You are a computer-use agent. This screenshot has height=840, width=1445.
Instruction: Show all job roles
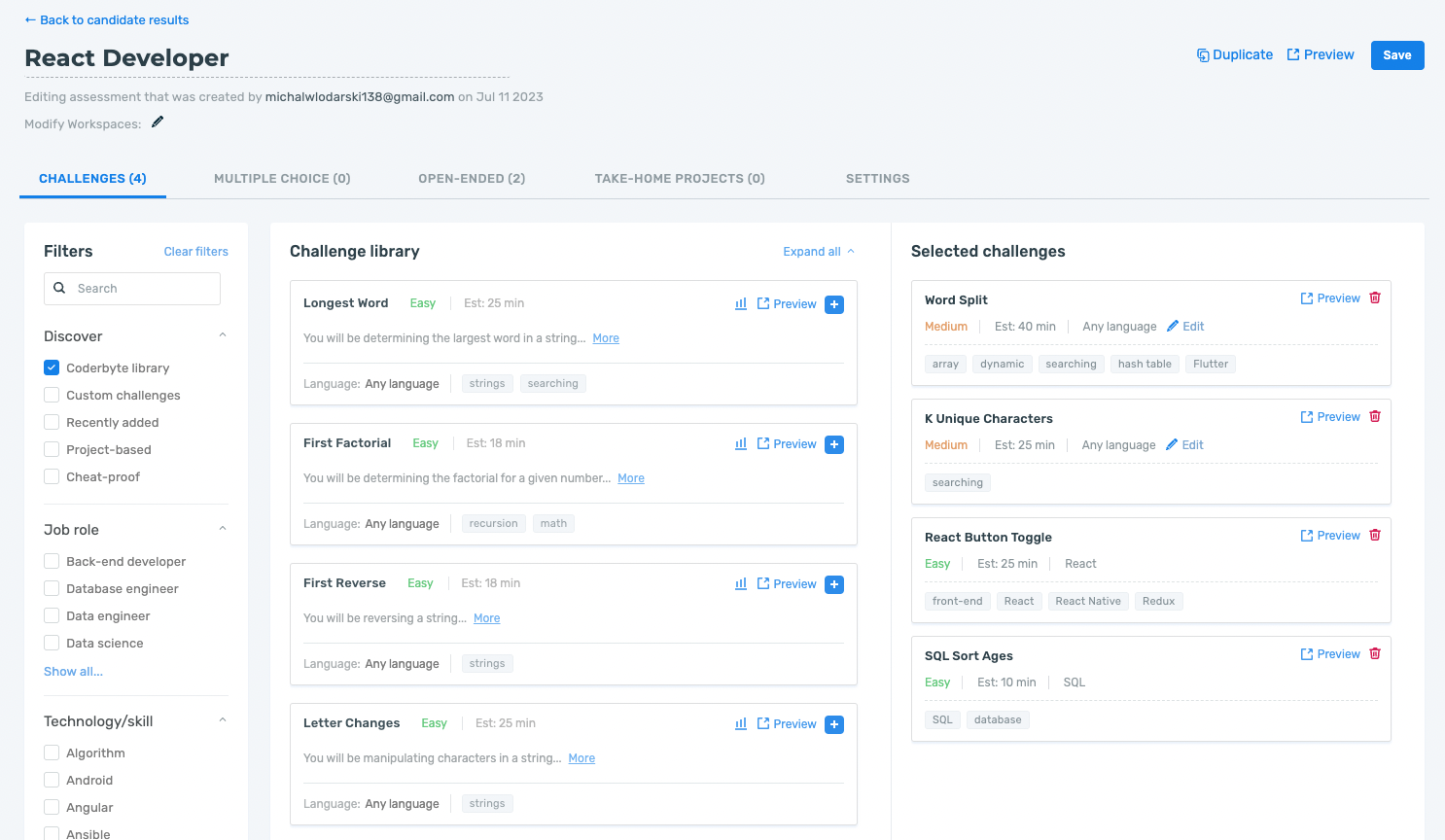click(x=73, y=672)
